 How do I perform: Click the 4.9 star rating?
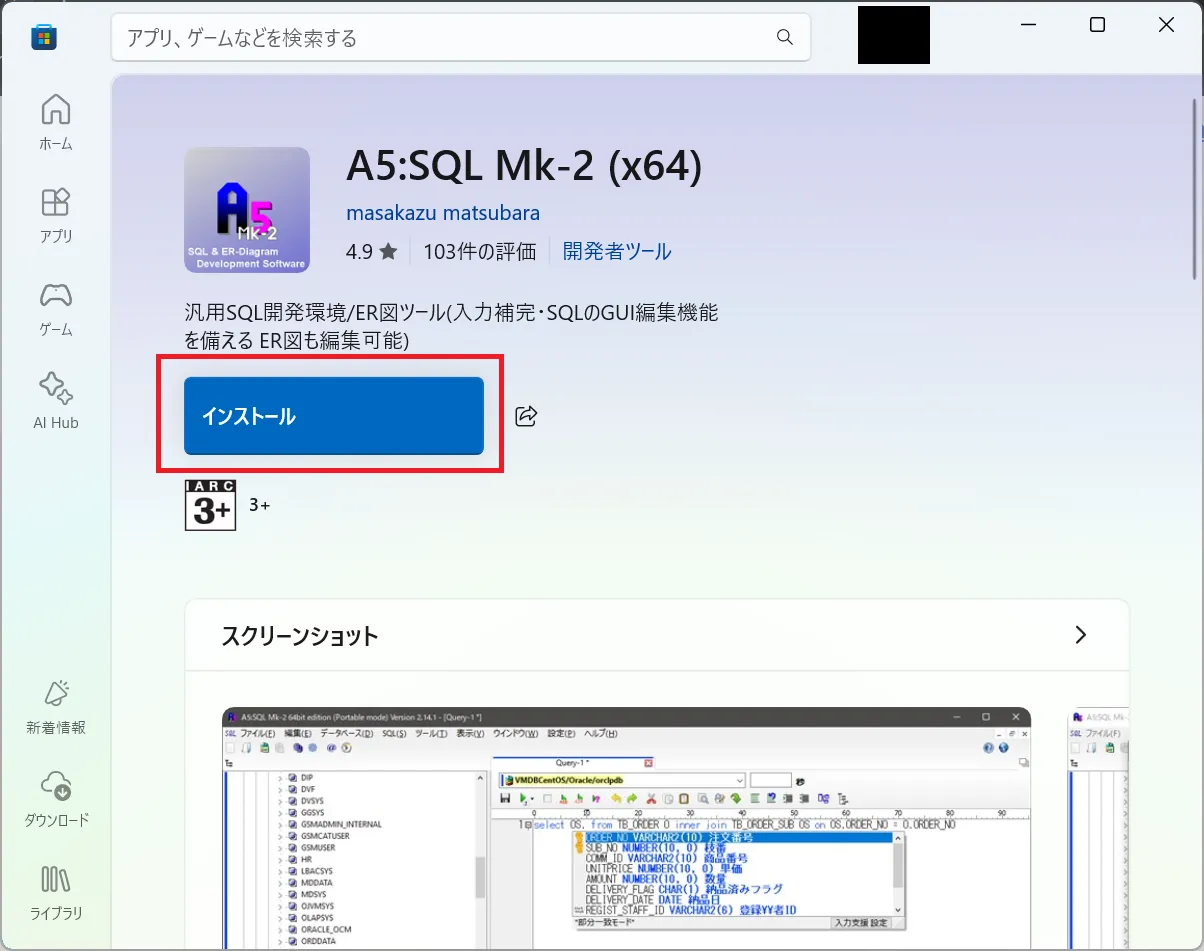pyautogui.click(x=372, y=251)
